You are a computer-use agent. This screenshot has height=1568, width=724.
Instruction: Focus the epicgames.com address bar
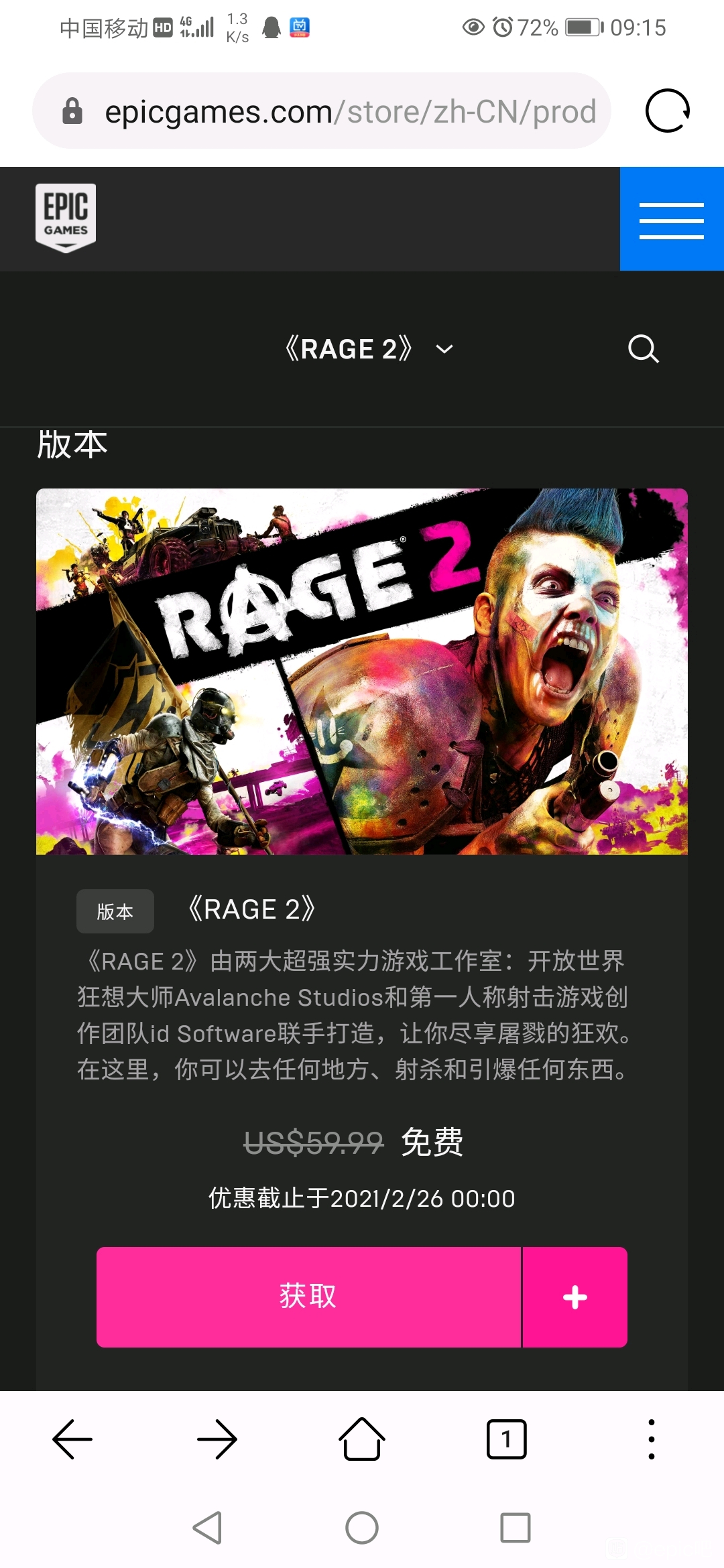322,111
